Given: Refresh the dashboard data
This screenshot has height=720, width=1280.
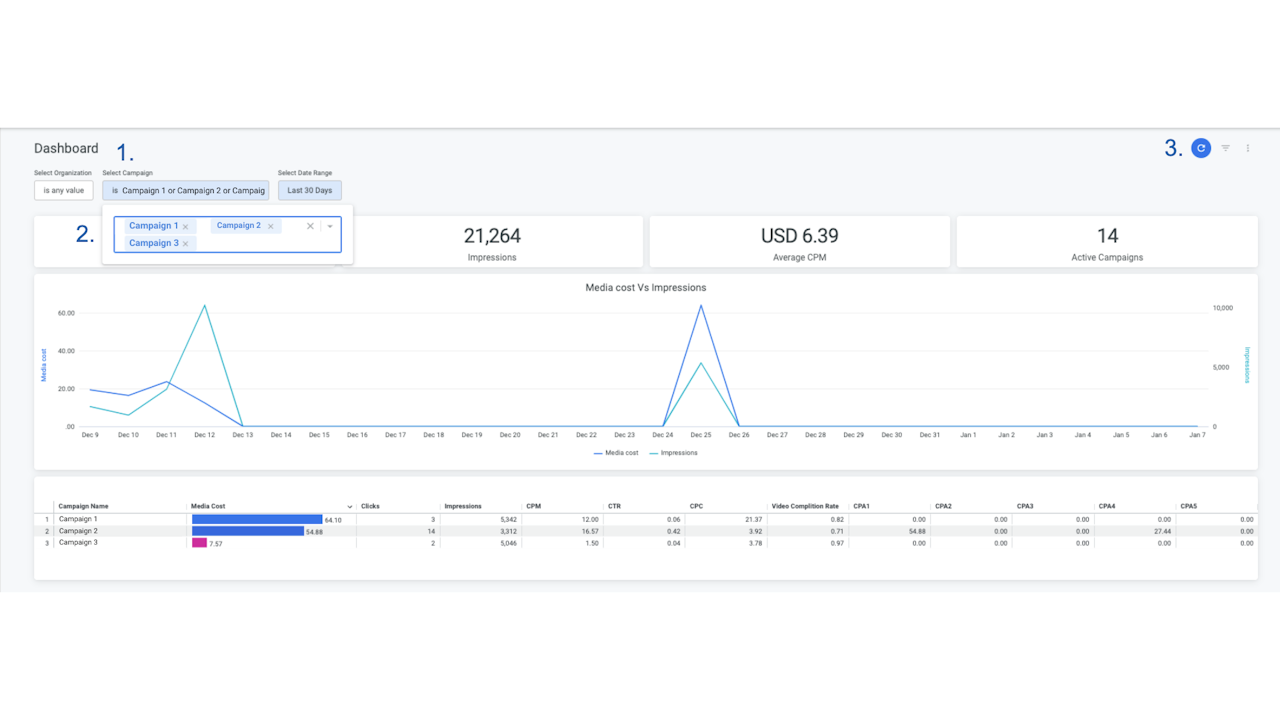Looking at the screenshot, I should pyautogui.click(x=1201, y=147).
